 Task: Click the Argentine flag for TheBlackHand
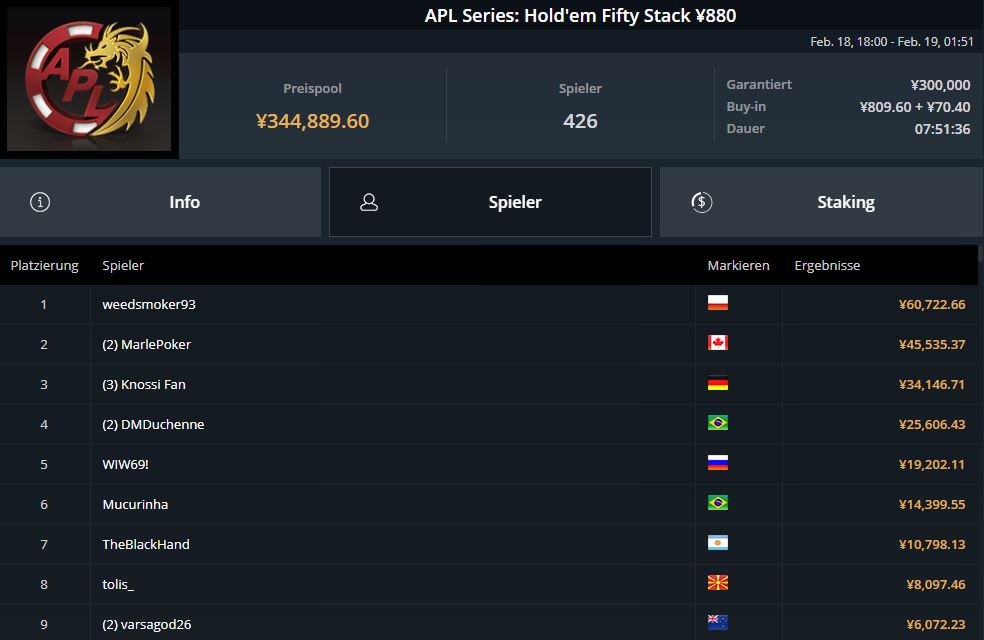coord(717,544)
